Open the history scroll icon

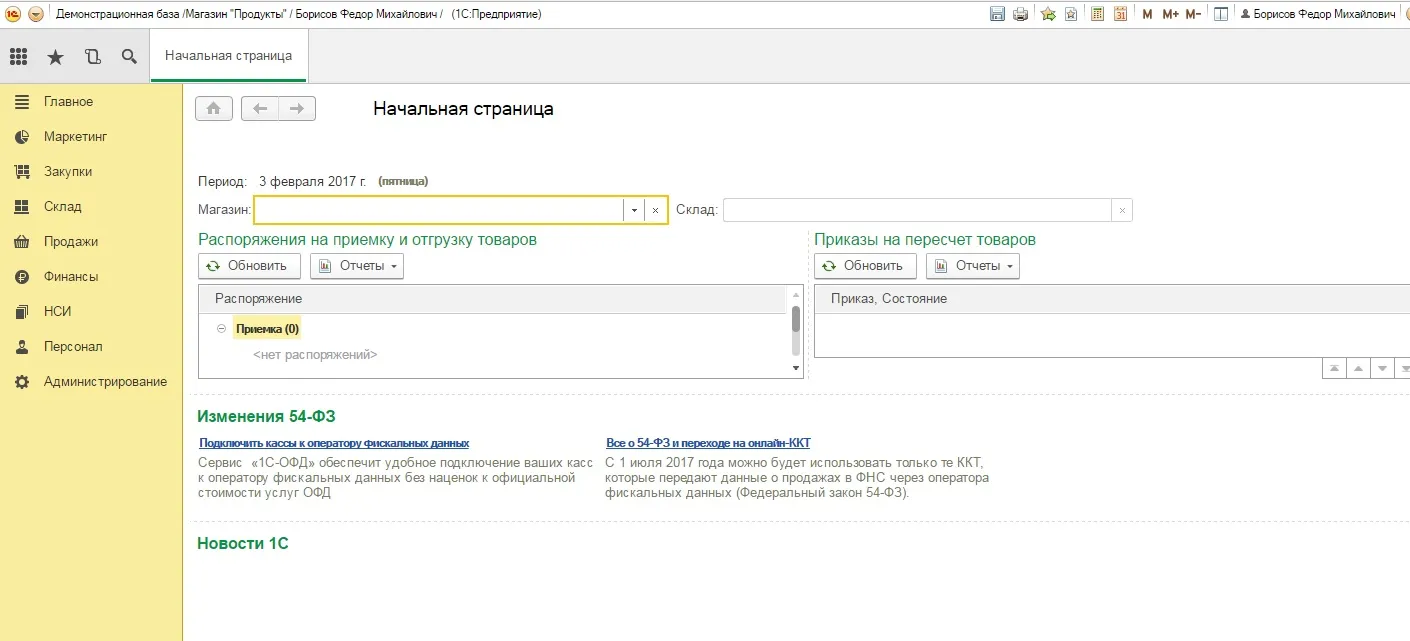[93, 57]
